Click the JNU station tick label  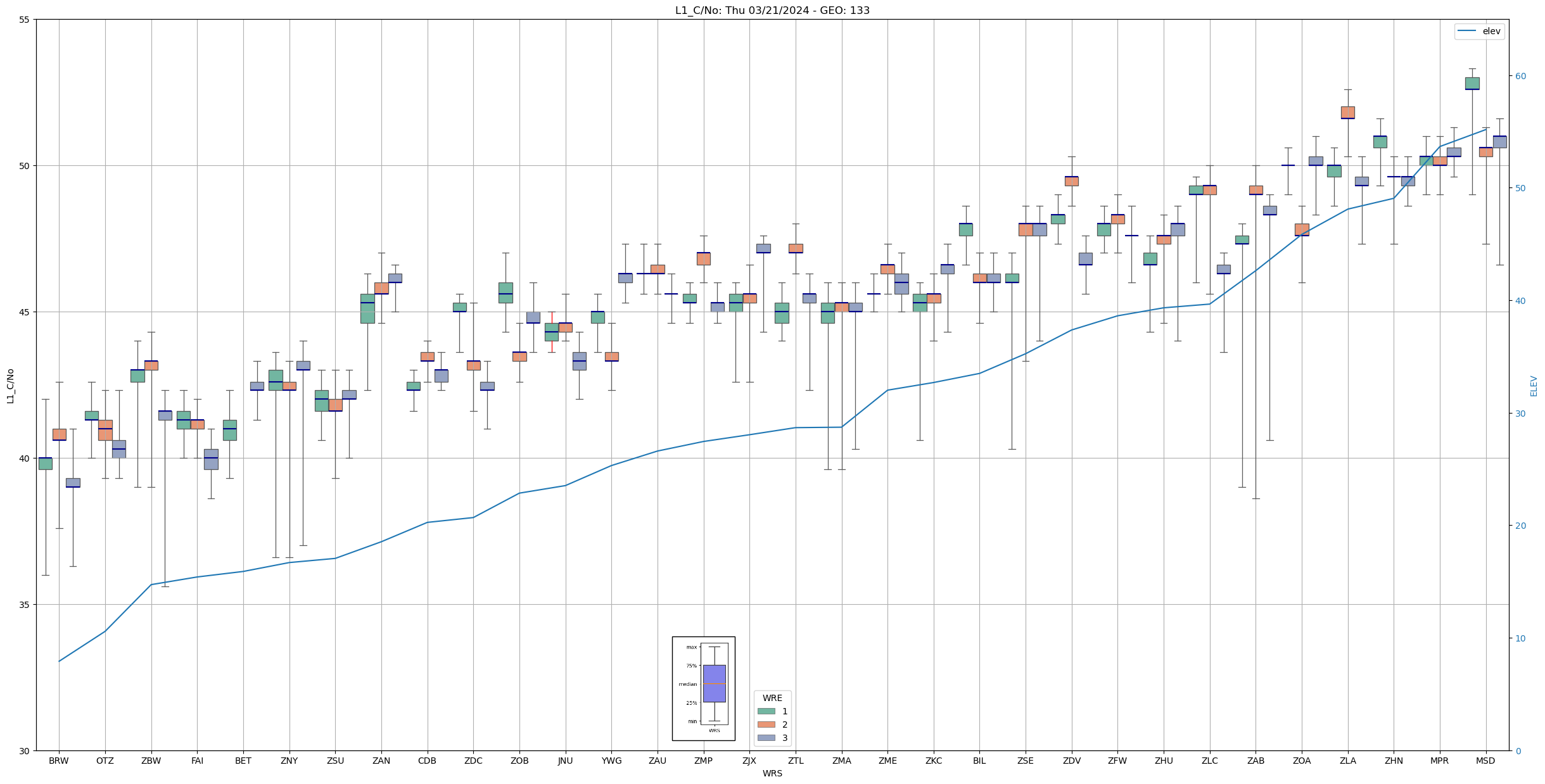tap(565, 761)
